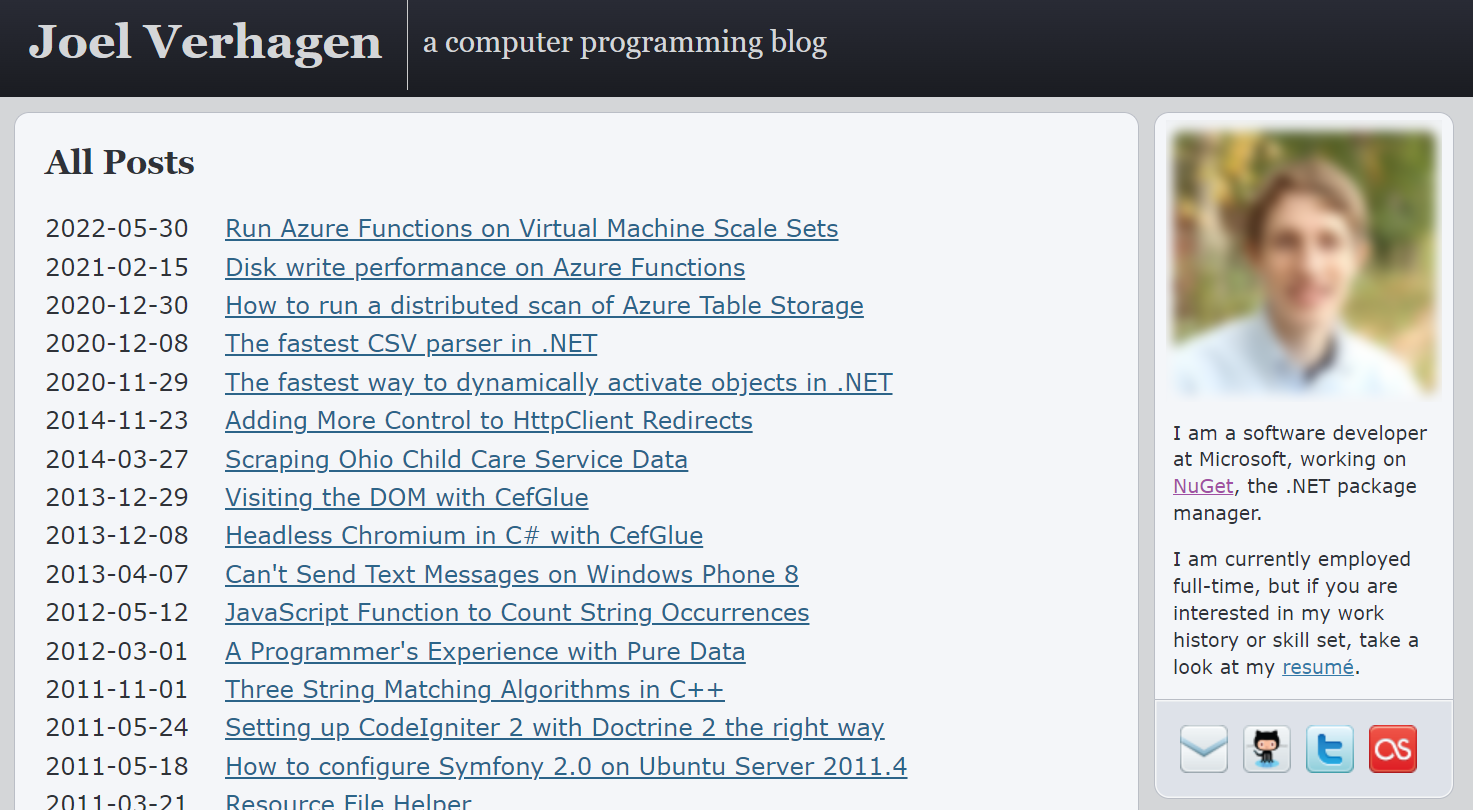Open Visiting the DOM with CefGlue
This screenshot has height=810, width=1473.
pyautogui.click(x=406, y=498)
